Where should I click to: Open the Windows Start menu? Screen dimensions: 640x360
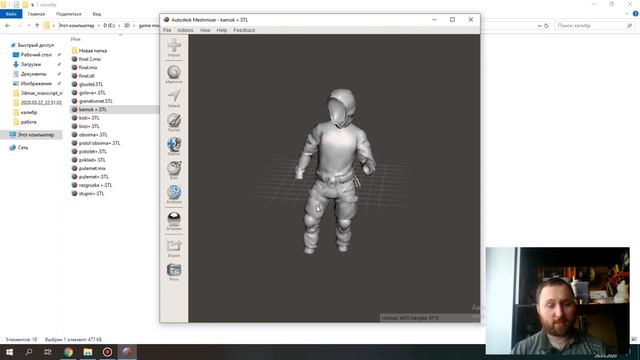9,352
